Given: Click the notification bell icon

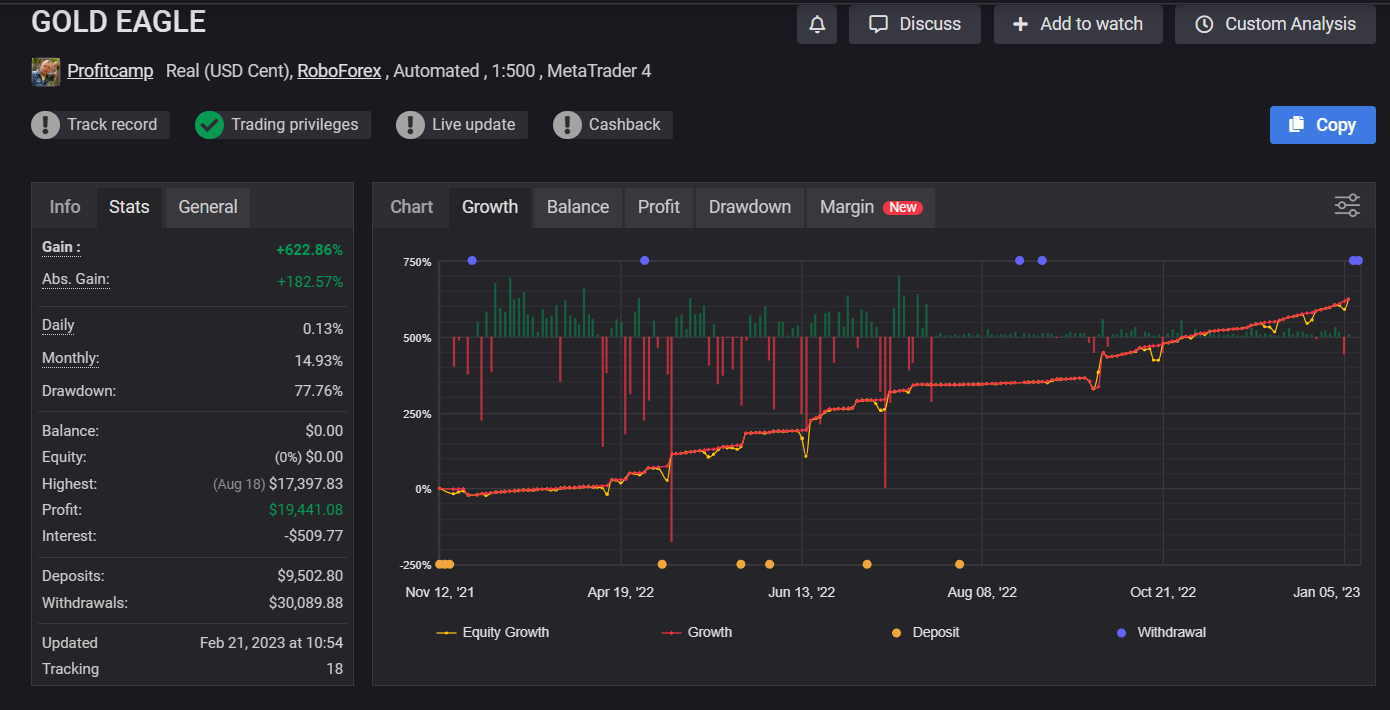Looking at the screenshot, I should click(817, 24).
